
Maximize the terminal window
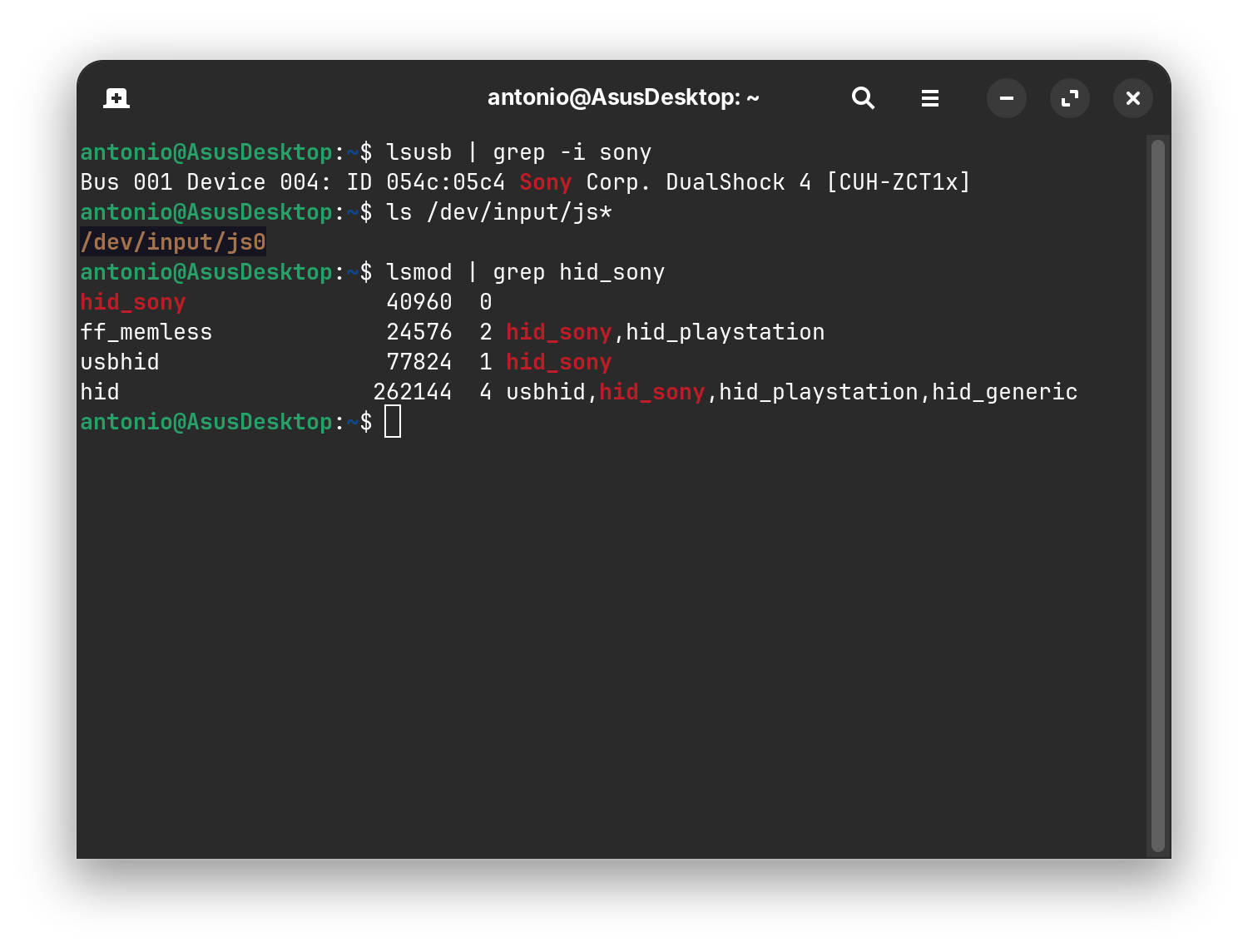coord(1070,98)
